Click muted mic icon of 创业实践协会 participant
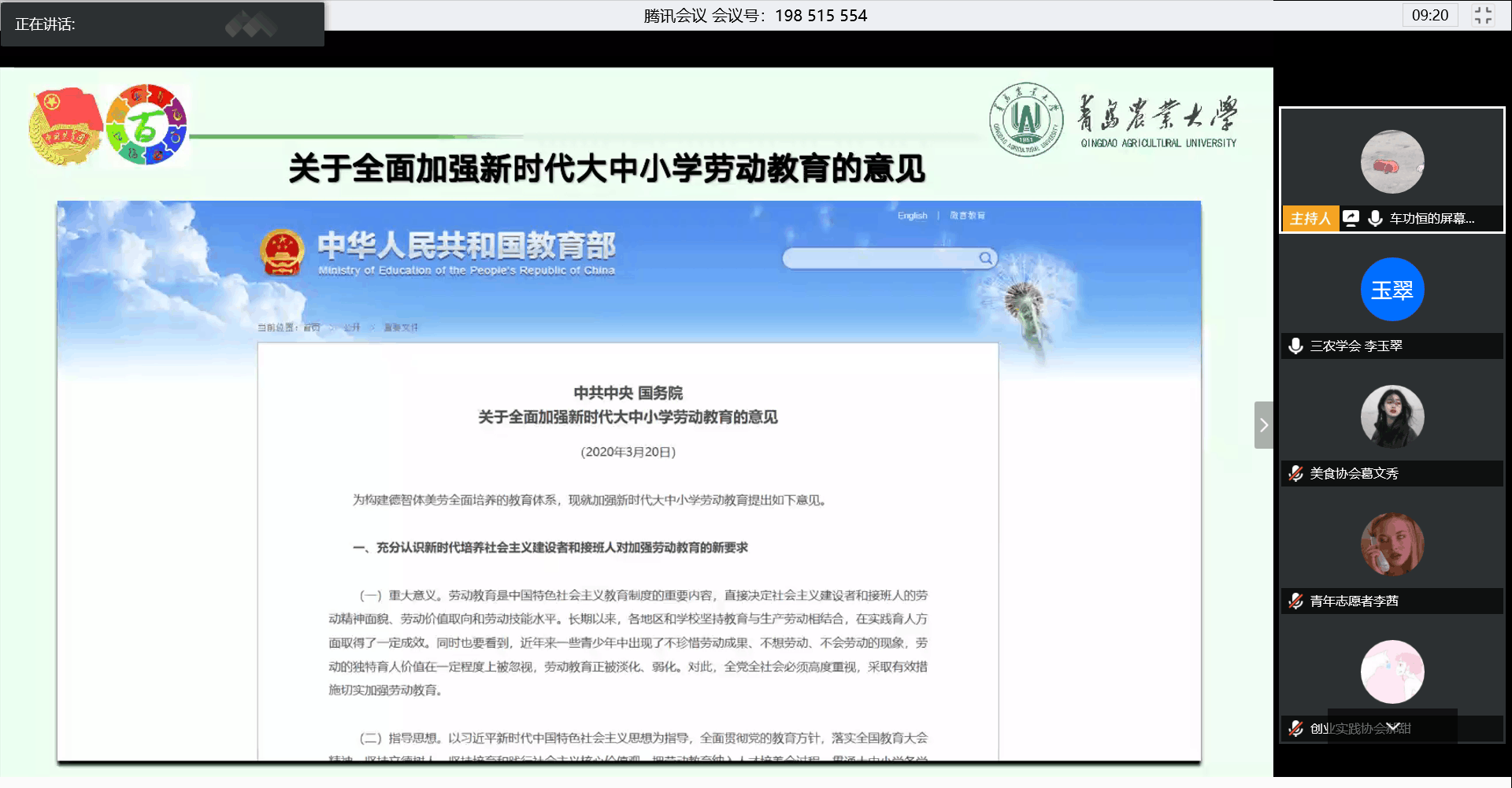This screenshot has width=1512, height=788. [x=1295, y=728]
